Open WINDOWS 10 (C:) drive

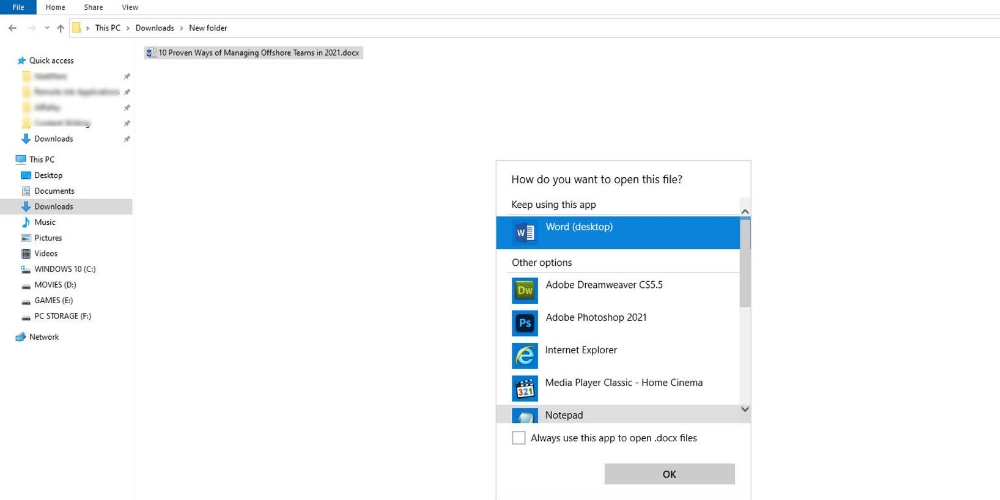point(65,269)
